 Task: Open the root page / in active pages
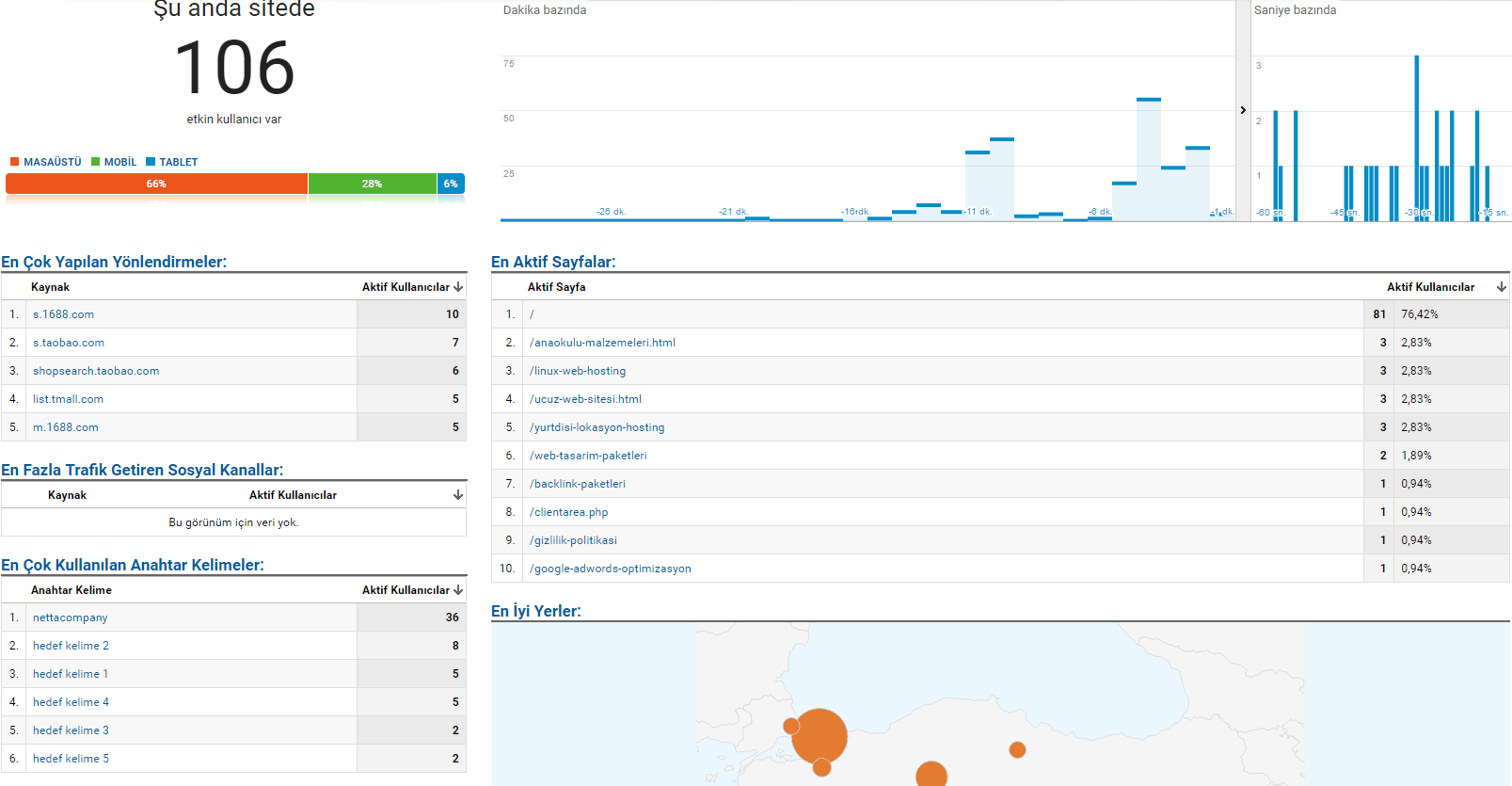point(532,314)
